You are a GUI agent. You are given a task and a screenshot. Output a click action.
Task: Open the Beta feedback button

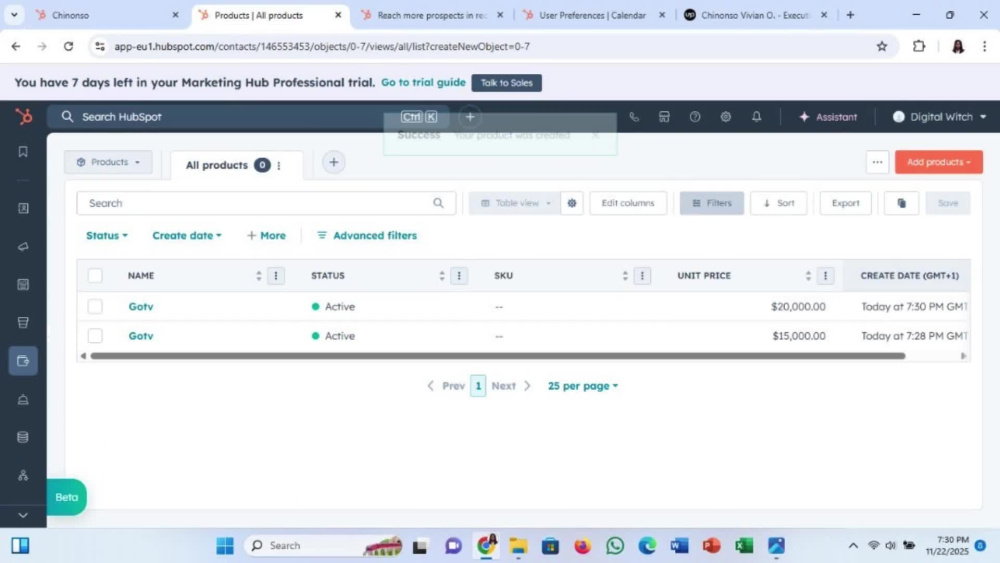(x=66, y=497)
